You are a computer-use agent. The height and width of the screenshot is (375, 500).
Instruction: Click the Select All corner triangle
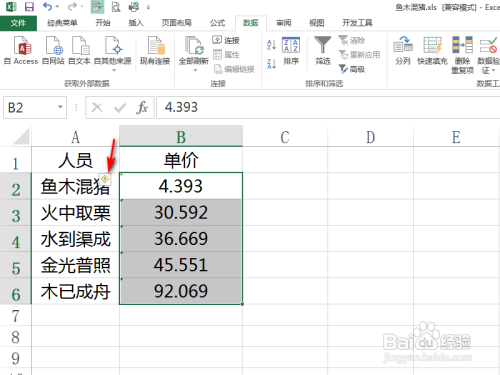click(21, 137)
